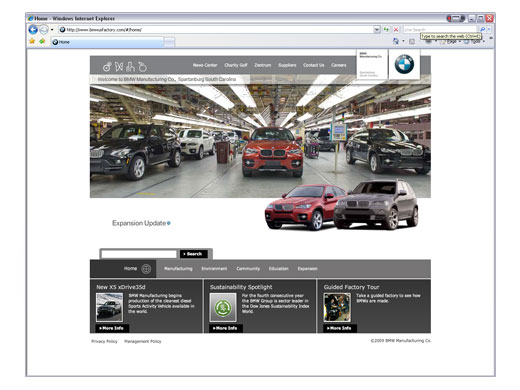Open the sustainability recycle thumbnail
520x390 pixels.
[223, 307]
